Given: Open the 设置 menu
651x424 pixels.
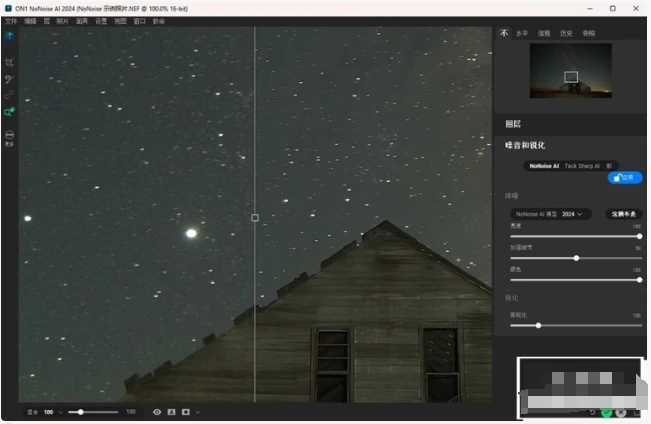Looking at the screenshot, I should (101, 21).
